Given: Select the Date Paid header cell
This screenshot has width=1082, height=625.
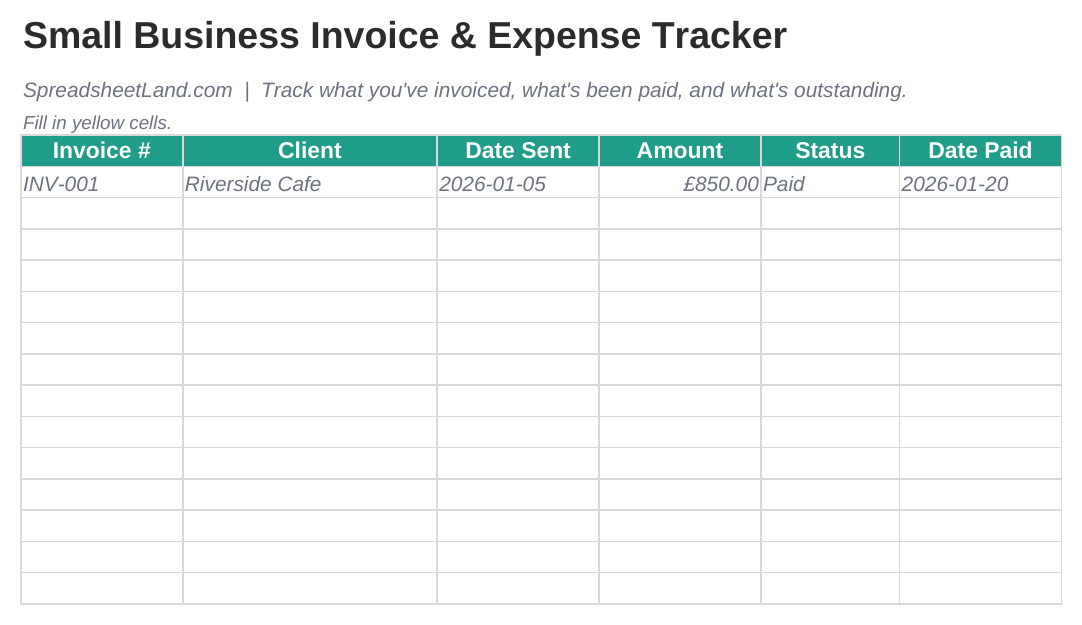Looking at the screenshot, I should coord(981,150).
